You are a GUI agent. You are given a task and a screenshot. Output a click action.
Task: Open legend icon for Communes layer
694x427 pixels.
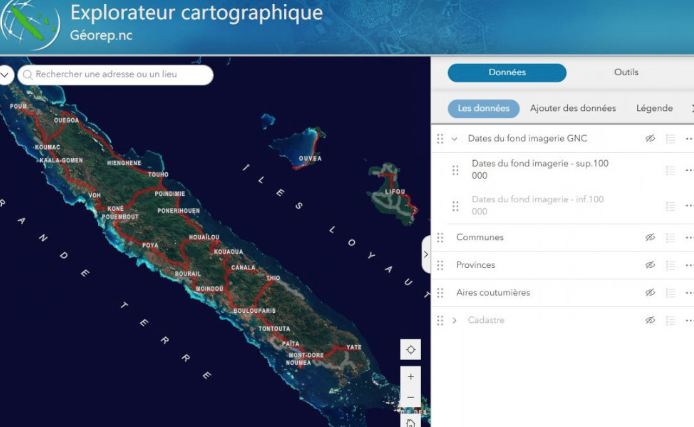(x=671, y=237)
